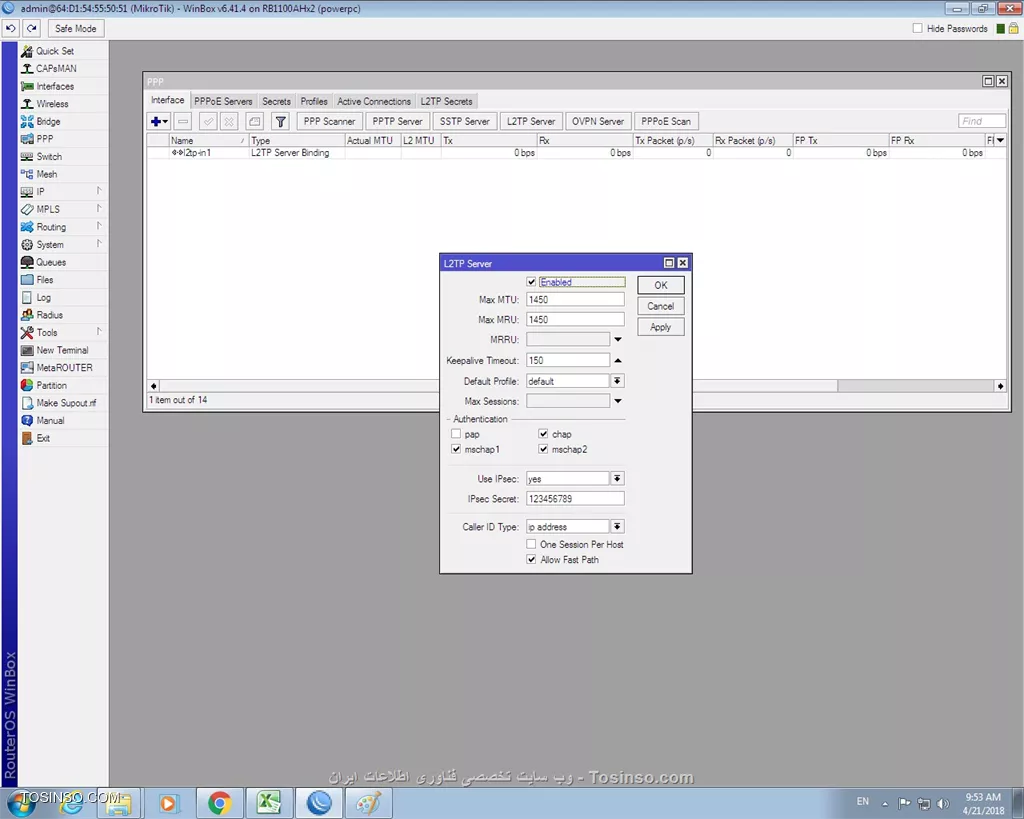The image size is (1024, 819).
Task: Open MetaROUTER section
Action: point(63,368)
